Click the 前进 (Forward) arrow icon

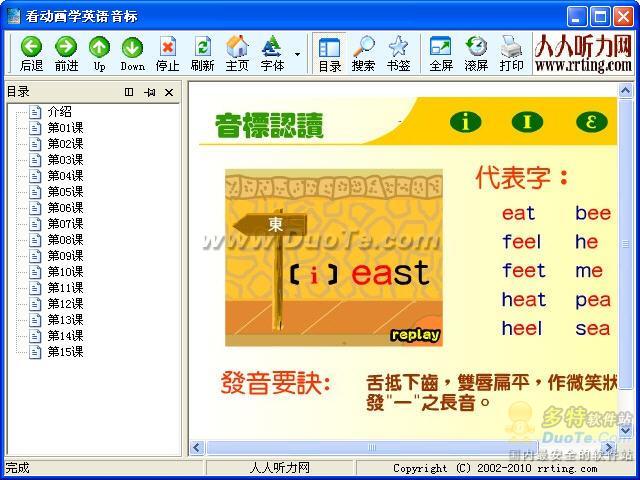66,47
